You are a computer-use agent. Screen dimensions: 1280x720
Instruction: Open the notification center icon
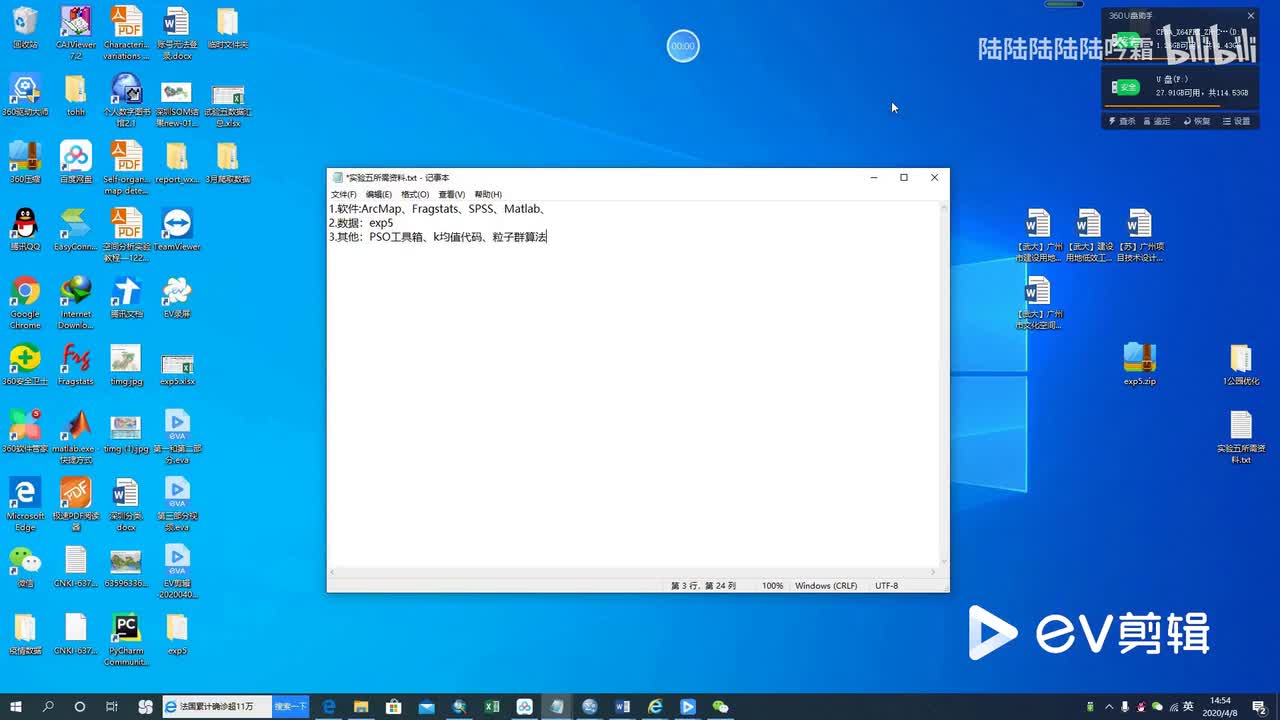pyautogui.click(x=1259, y=707)
